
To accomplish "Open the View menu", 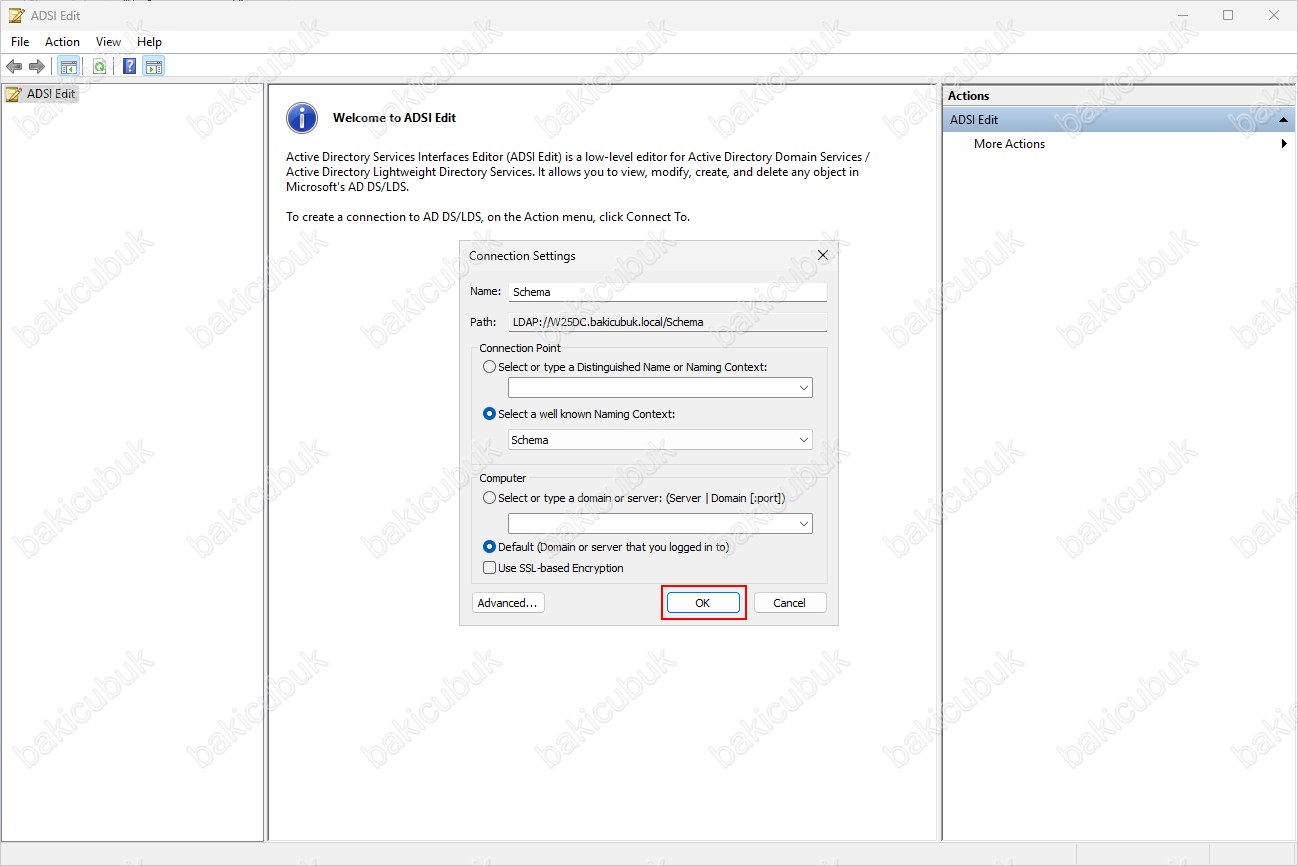I will (108, 42).
